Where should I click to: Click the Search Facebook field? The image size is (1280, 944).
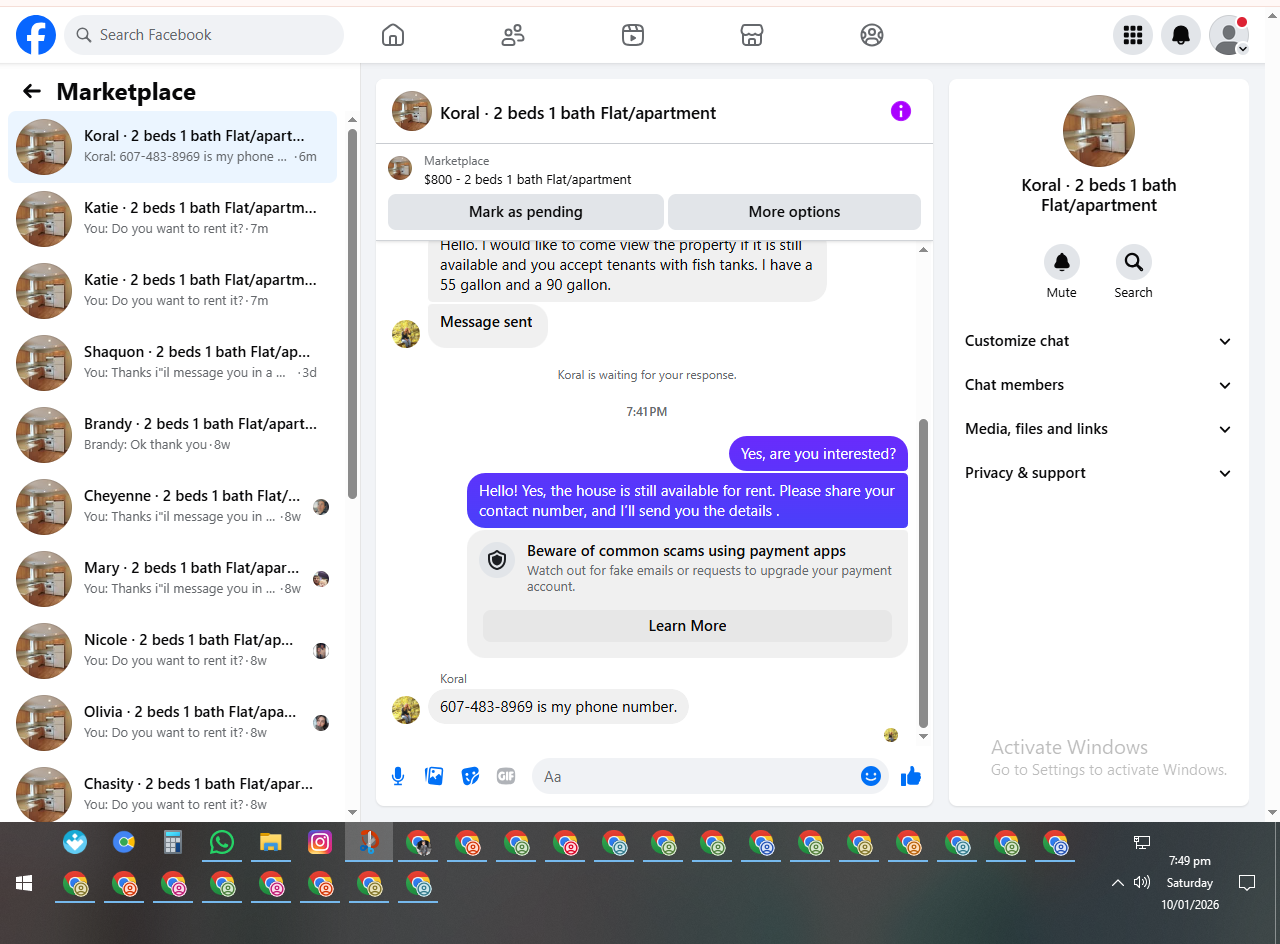pyautogui.click(x=204, y=35)
